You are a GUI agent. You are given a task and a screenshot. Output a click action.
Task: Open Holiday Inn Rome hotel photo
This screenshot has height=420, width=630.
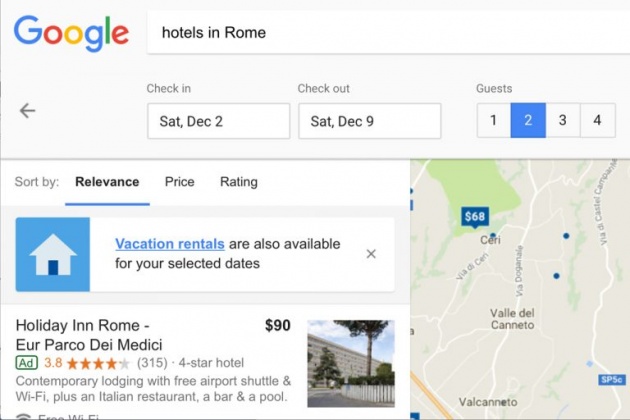(x=351, y=363)
